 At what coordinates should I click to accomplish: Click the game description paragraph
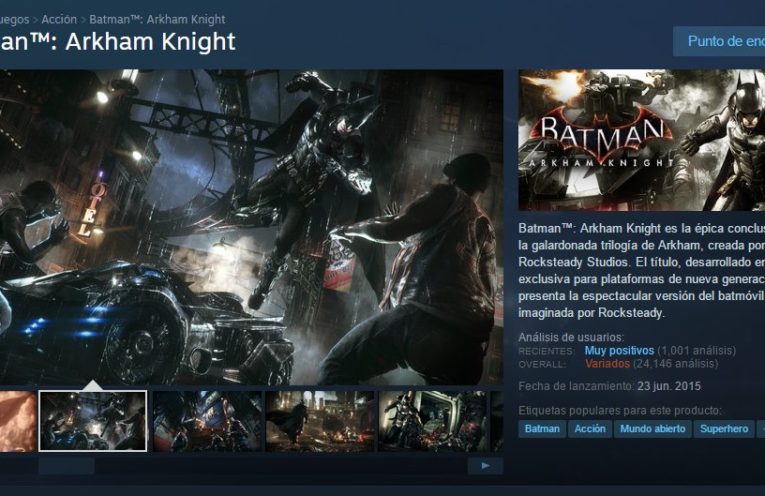pyautogui.click(x=642, y=270)
